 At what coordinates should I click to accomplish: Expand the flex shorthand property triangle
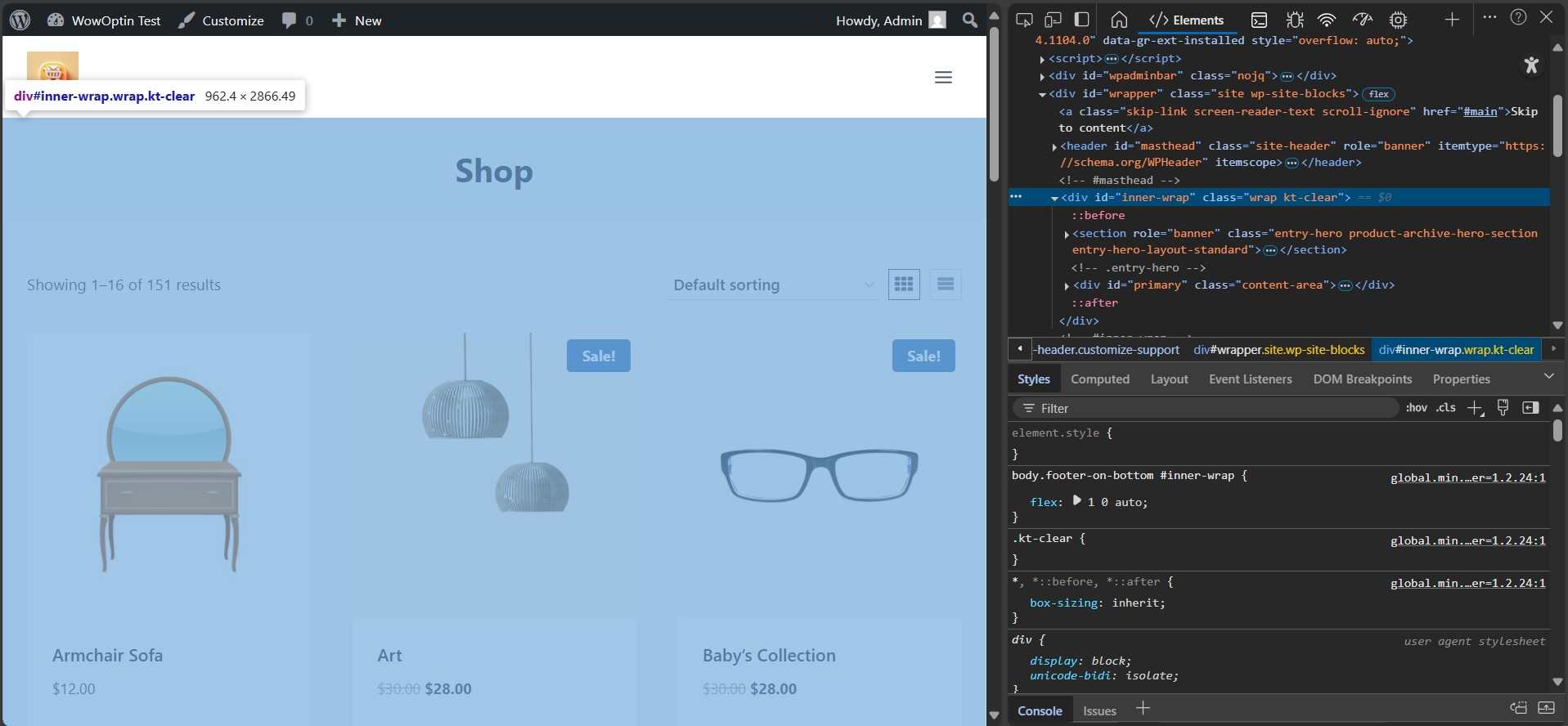[1076, 500]
